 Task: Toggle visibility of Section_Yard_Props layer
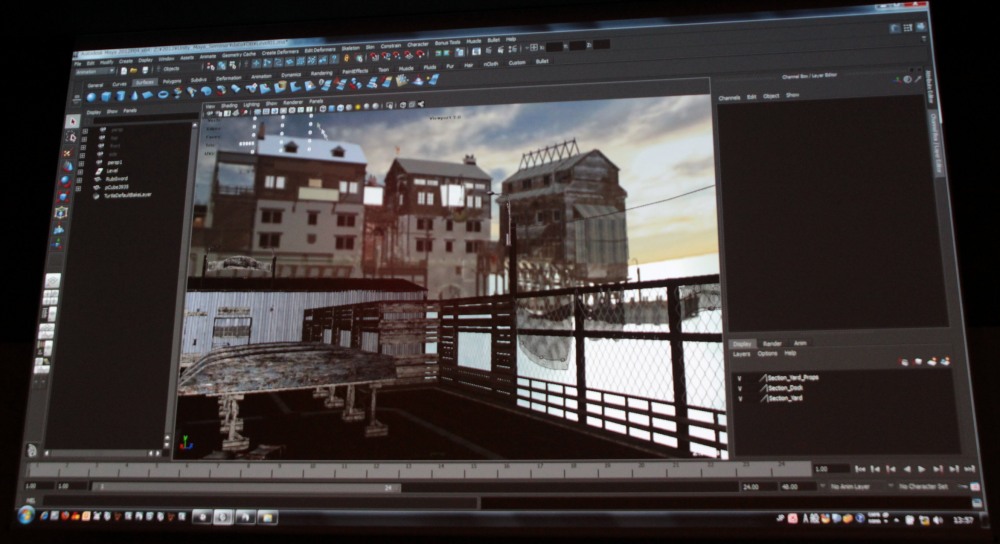pos(739,377)
